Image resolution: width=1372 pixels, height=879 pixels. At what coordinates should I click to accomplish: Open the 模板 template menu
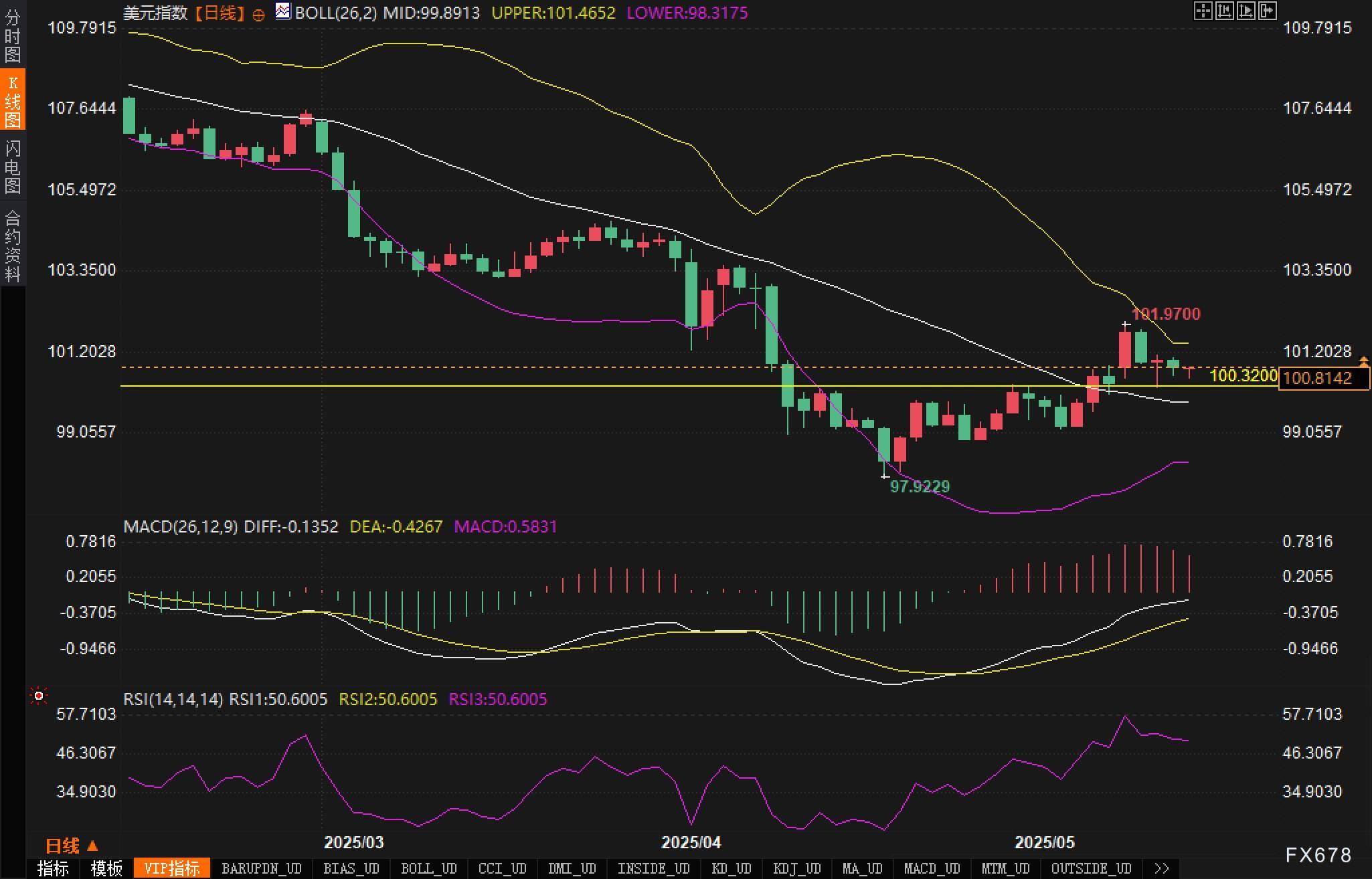click(x=106, y=868)
